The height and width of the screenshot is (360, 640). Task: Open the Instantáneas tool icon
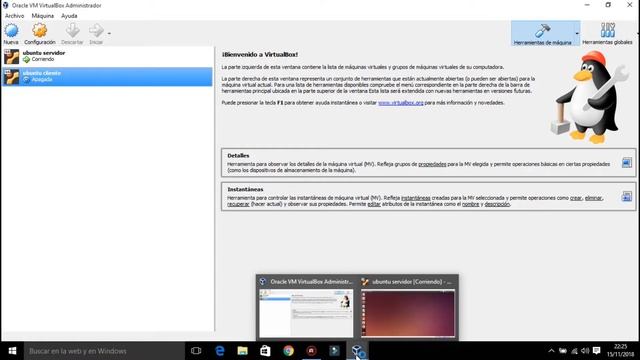click(x=627, y=197)
